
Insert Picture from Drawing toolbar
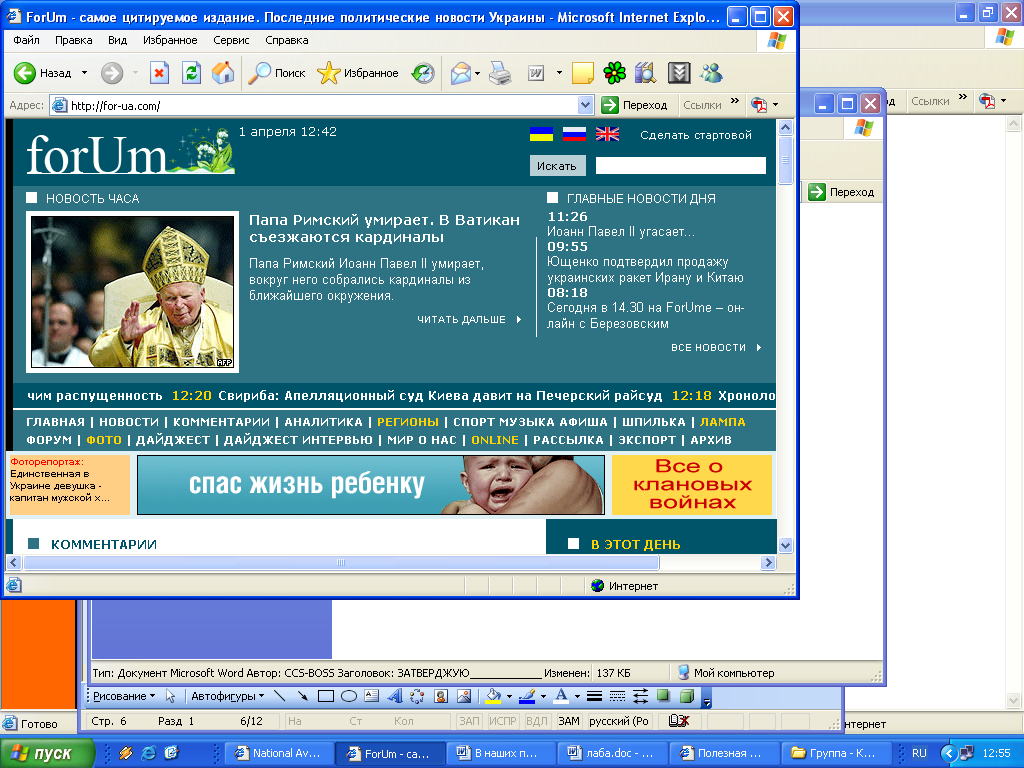464,696
